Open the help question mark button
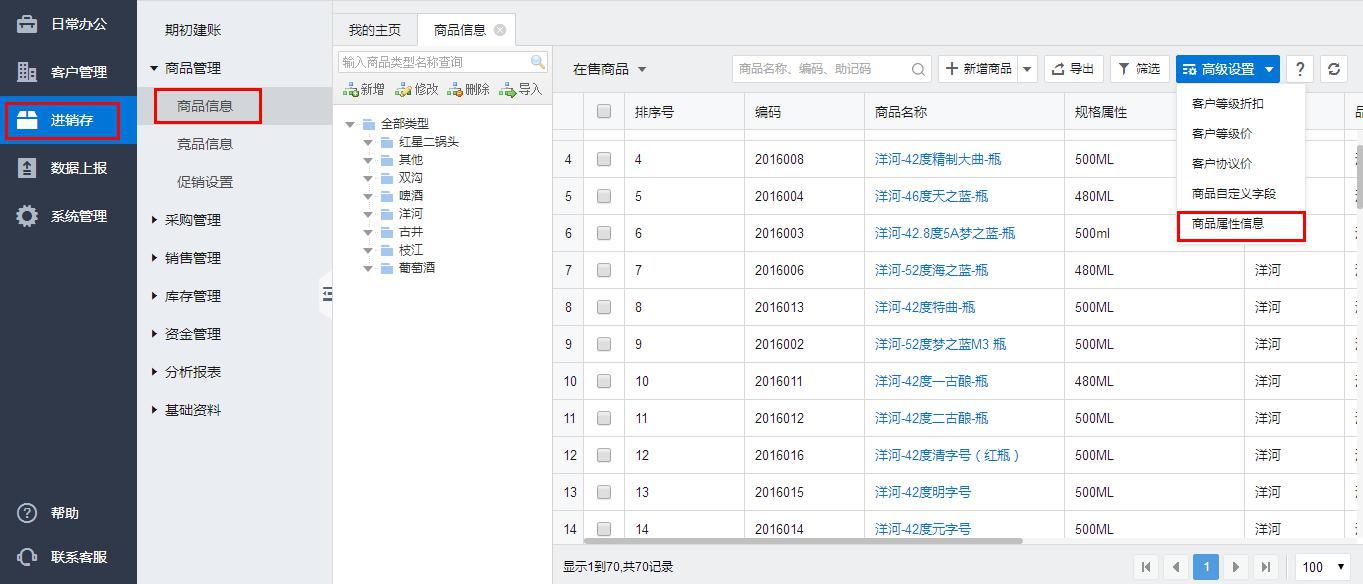The image size is (1363, 584). 1299,69
